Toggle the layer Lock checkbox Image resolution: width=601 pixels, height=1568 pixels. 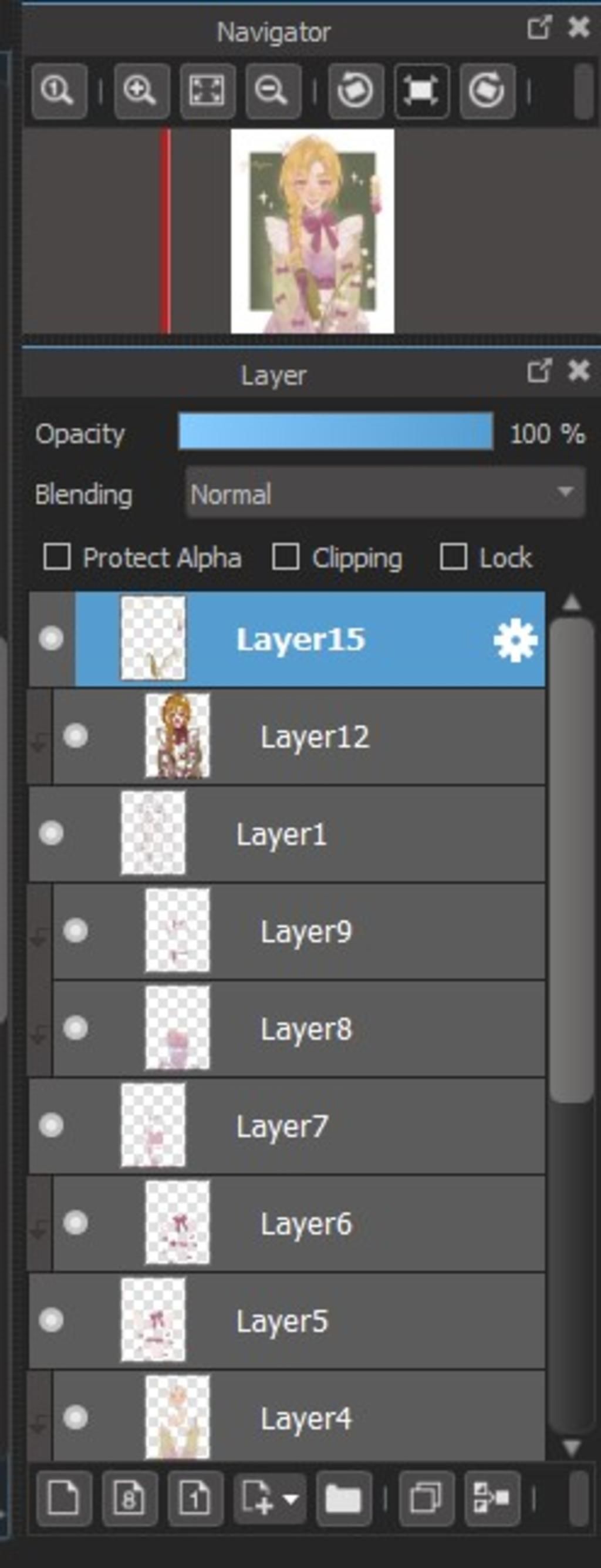pos(453,557)
